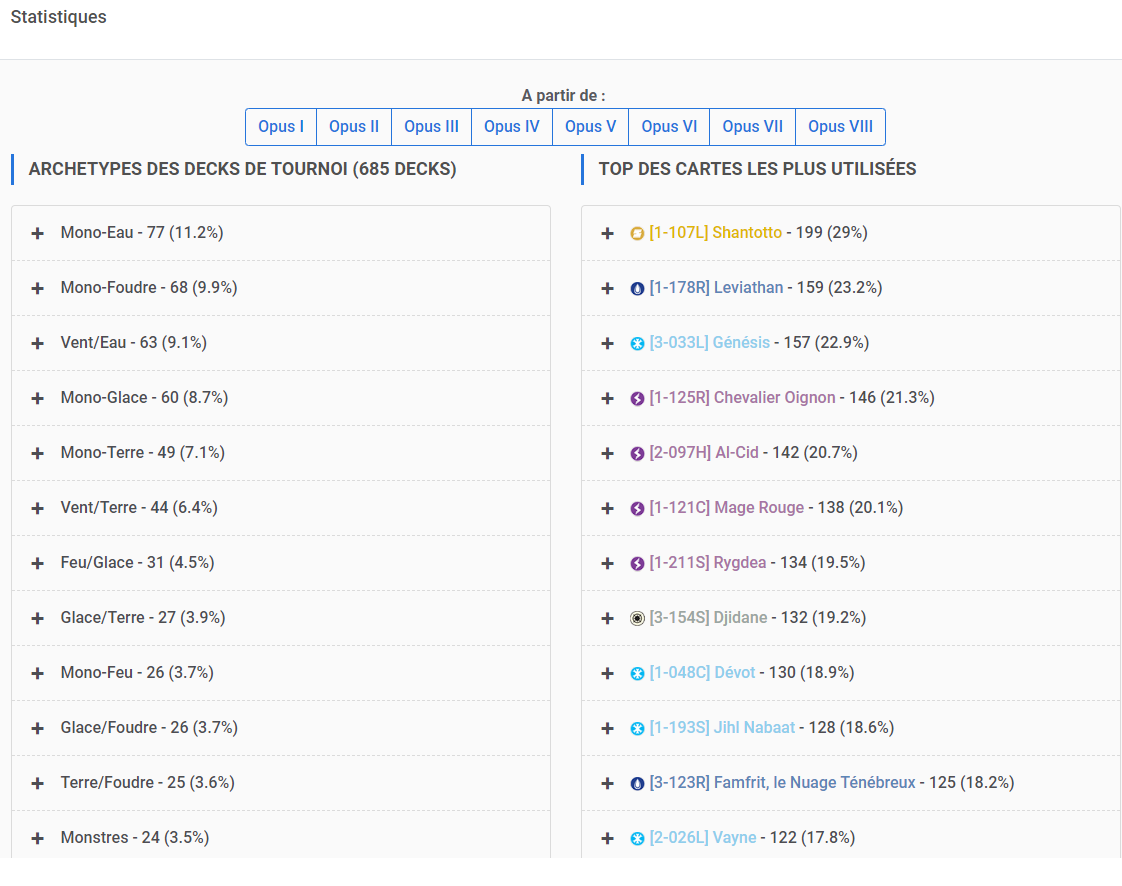Image resolution: width=1122 pixels, height=886 pixels.
Task: Expand the Mono-Terre archetype row
Action: pyautogui.click(x=37, y=454)
